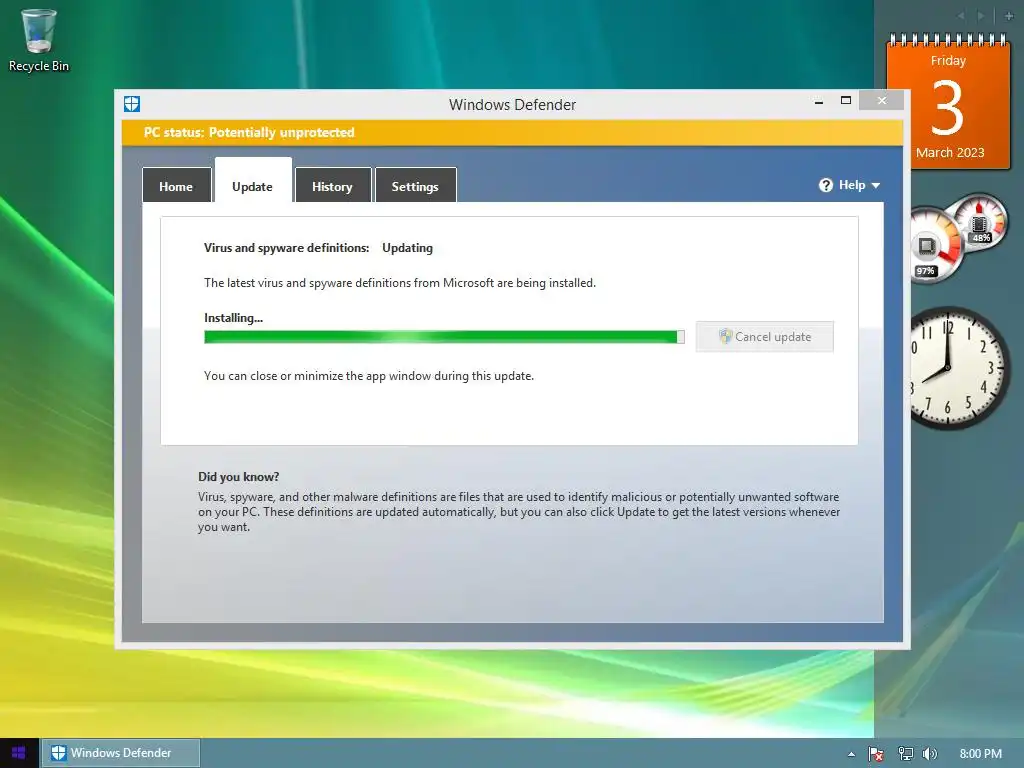Viewport: 1024px width, 768px height.
Task: Open the Action Center flag icon
Action: click(x=876, y=754)
